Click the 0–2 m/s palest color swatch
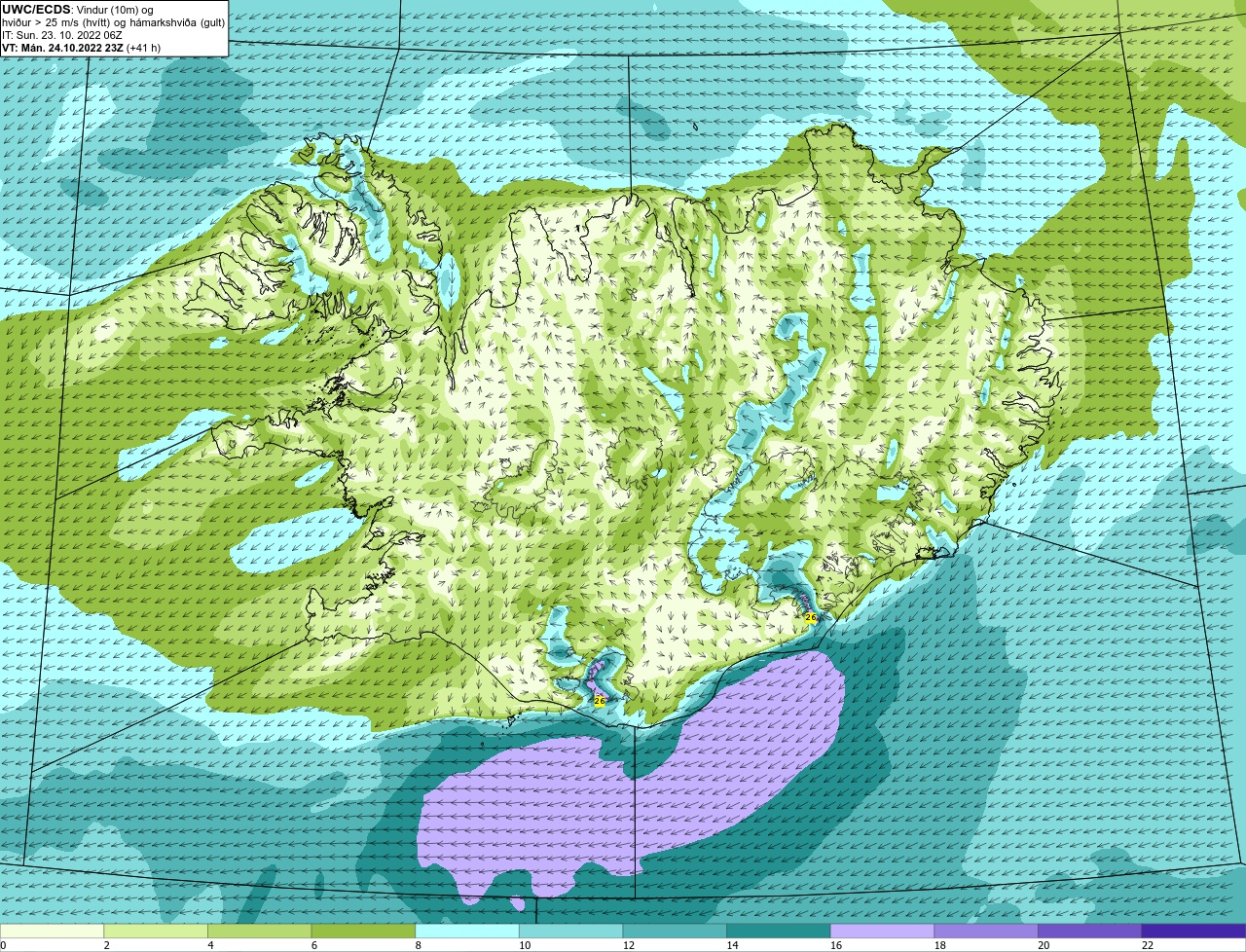The image size is (1246, 952). point(52,931)
